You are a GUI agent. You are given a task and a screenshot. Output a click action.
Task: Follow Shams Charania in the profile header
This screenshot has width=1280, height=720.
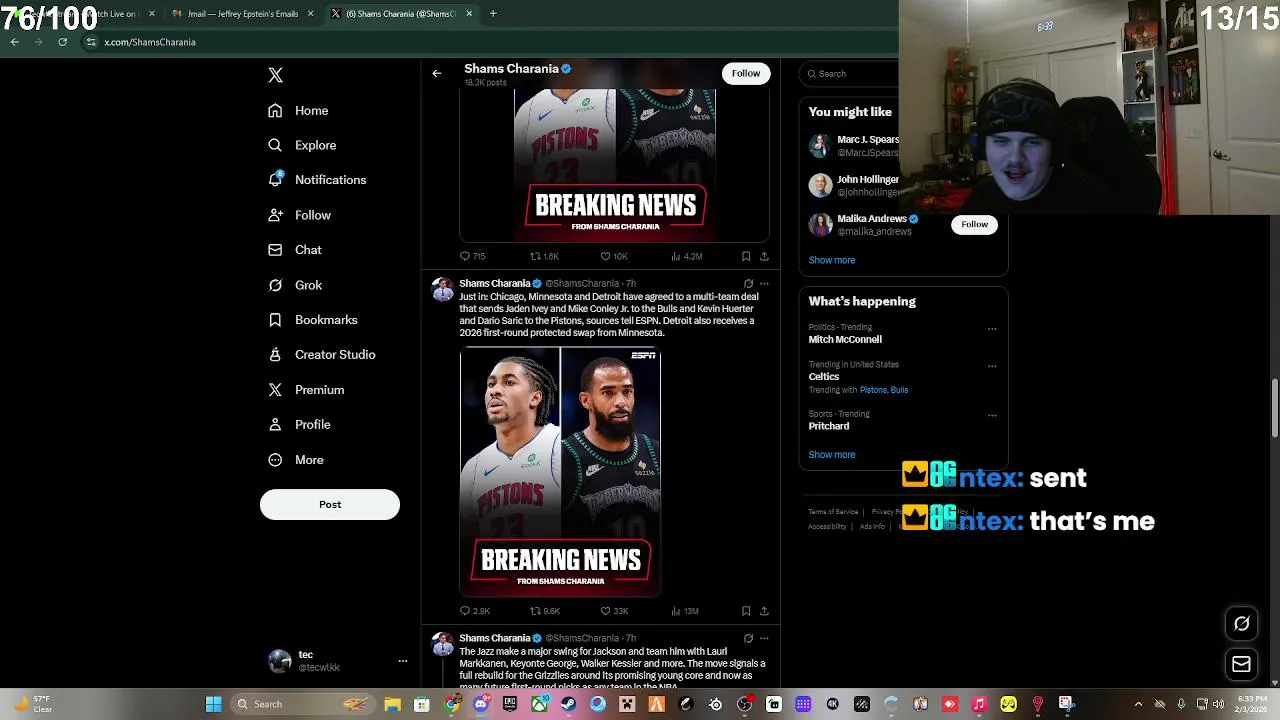coord(746,73)
